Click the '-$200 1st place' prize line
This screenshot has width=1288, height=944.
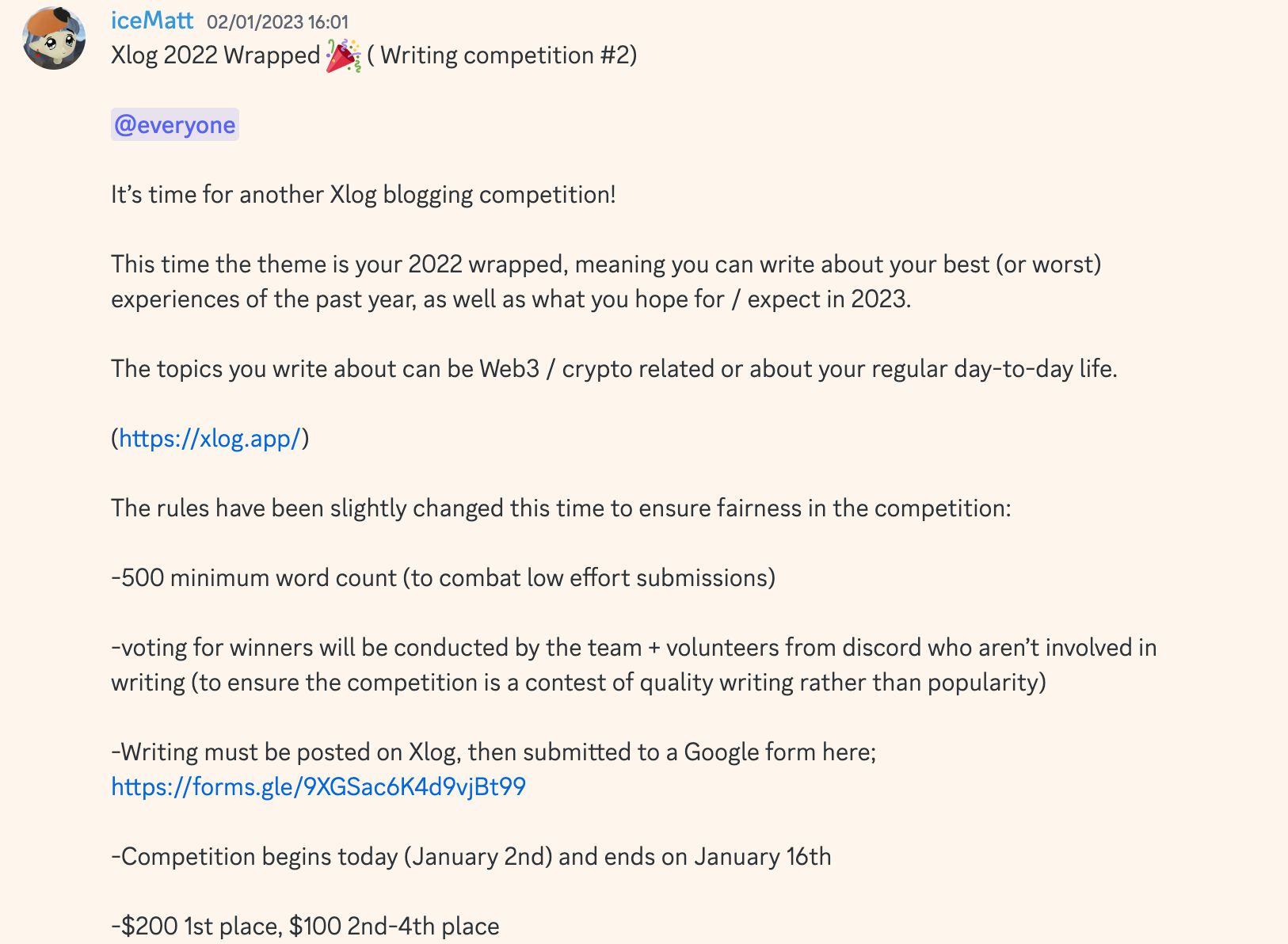305,926
